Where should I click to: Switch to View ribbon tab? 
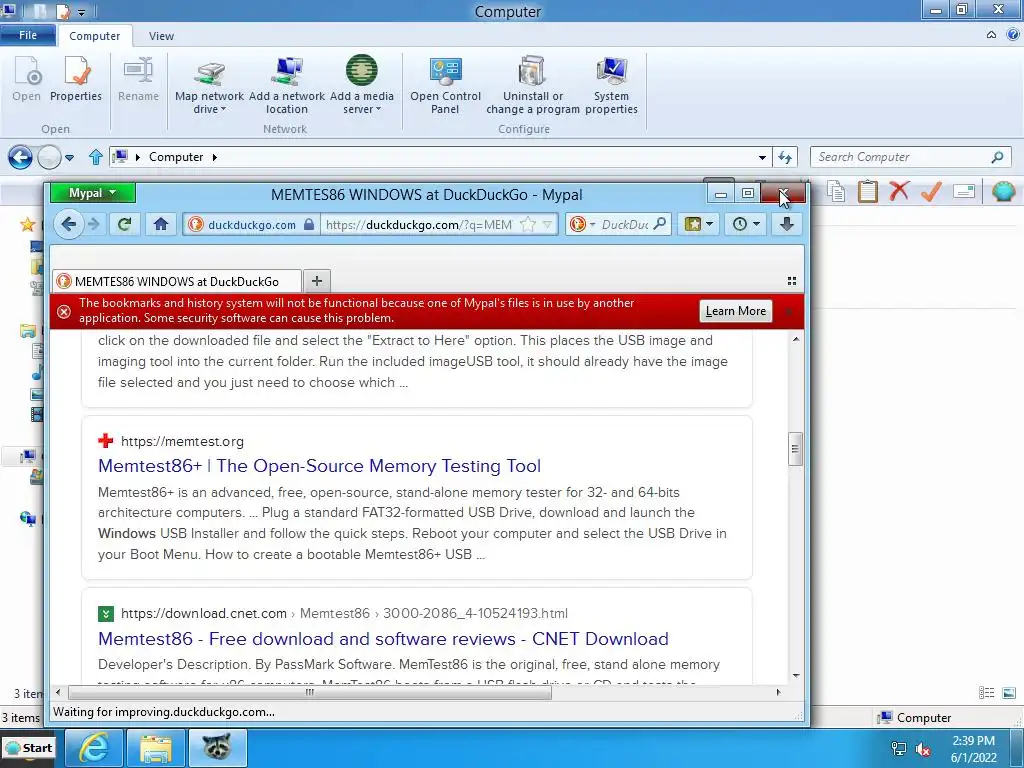(161, 36)
